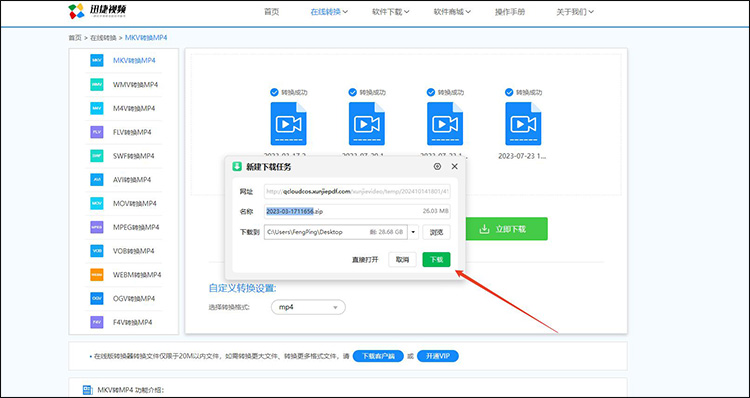
Task: Go to 首页 in top navigation
Action: pyautogui.click(x=271, y=12)
